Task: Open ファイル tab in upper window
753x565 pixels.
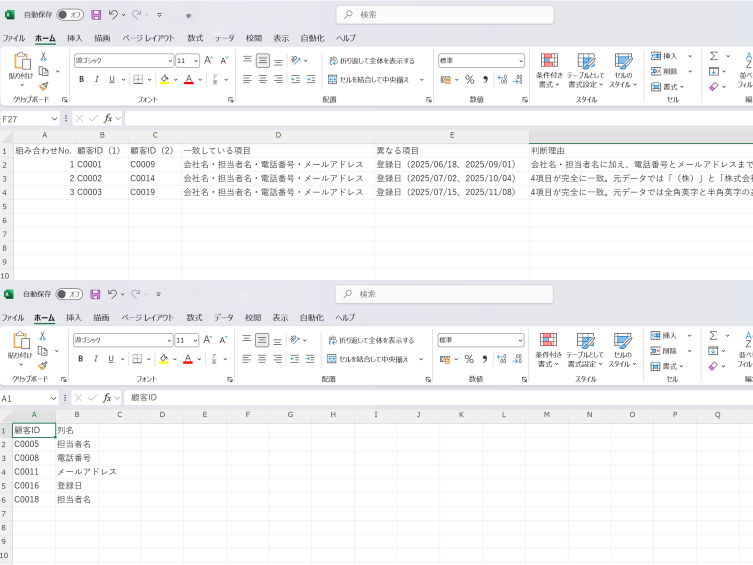Action: (x=13, y=38)
